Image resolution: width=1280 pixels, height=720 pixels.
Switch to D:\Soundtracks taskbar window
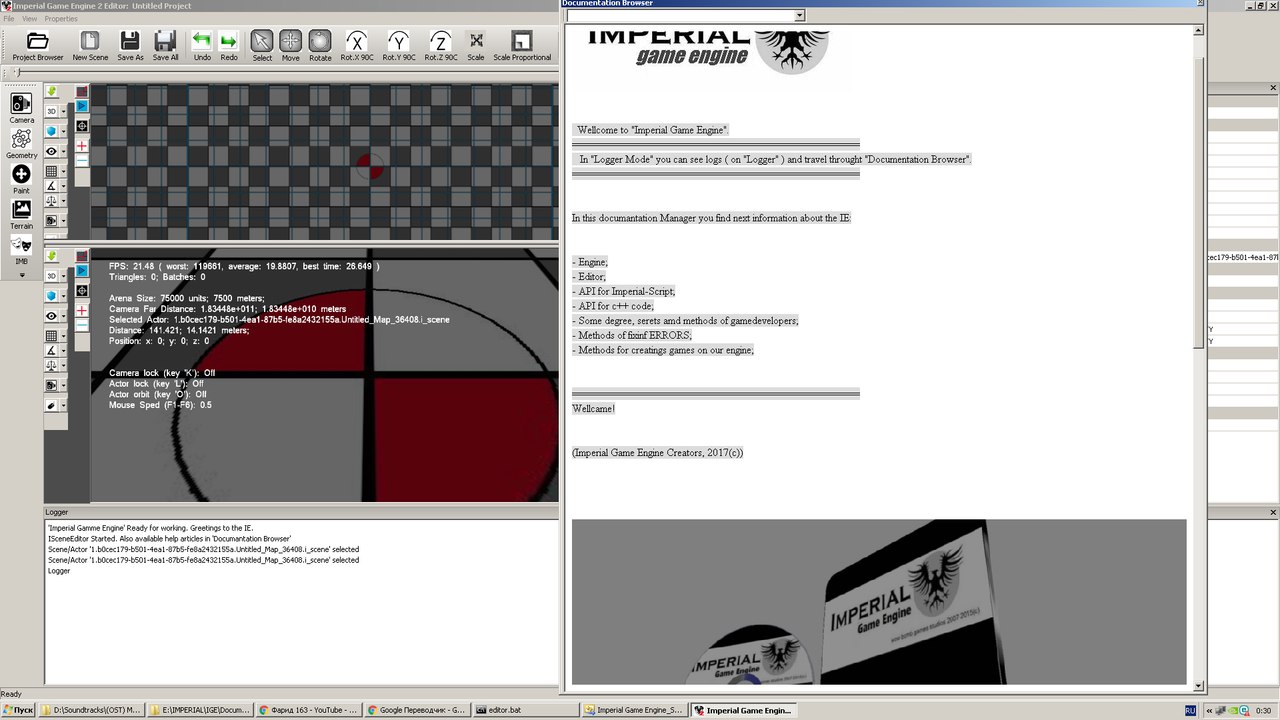pos(92,710)
